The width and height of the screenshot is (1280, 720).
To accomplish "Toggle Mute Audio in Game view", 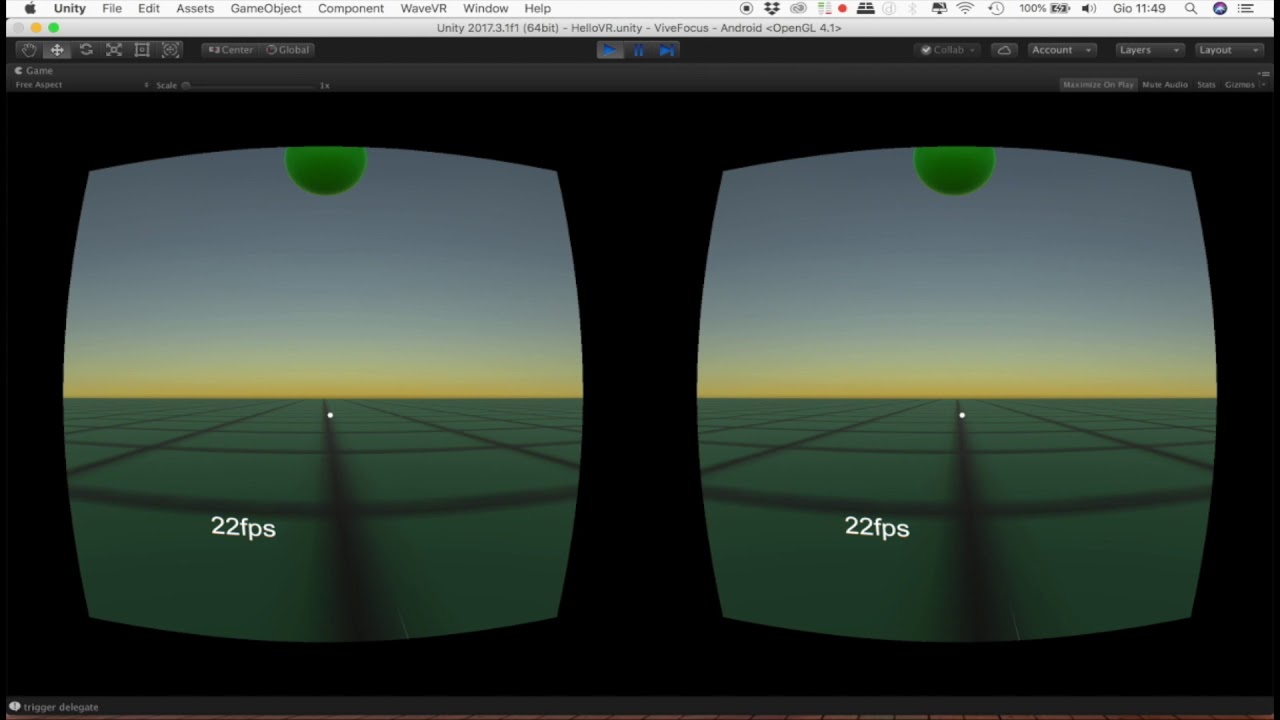I will point(1165,85).
